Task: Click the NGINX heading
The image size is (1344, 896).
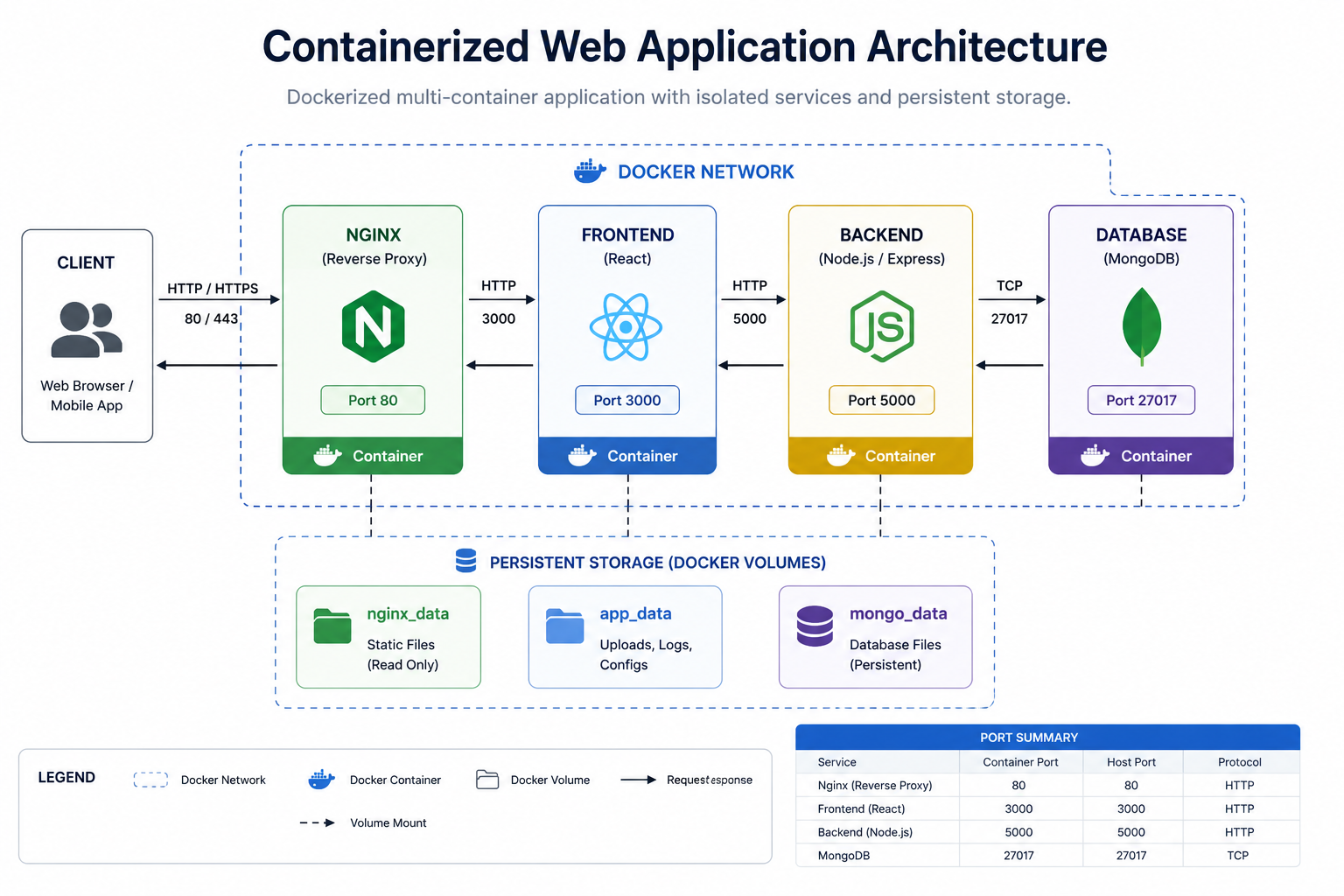Action: 374,234
